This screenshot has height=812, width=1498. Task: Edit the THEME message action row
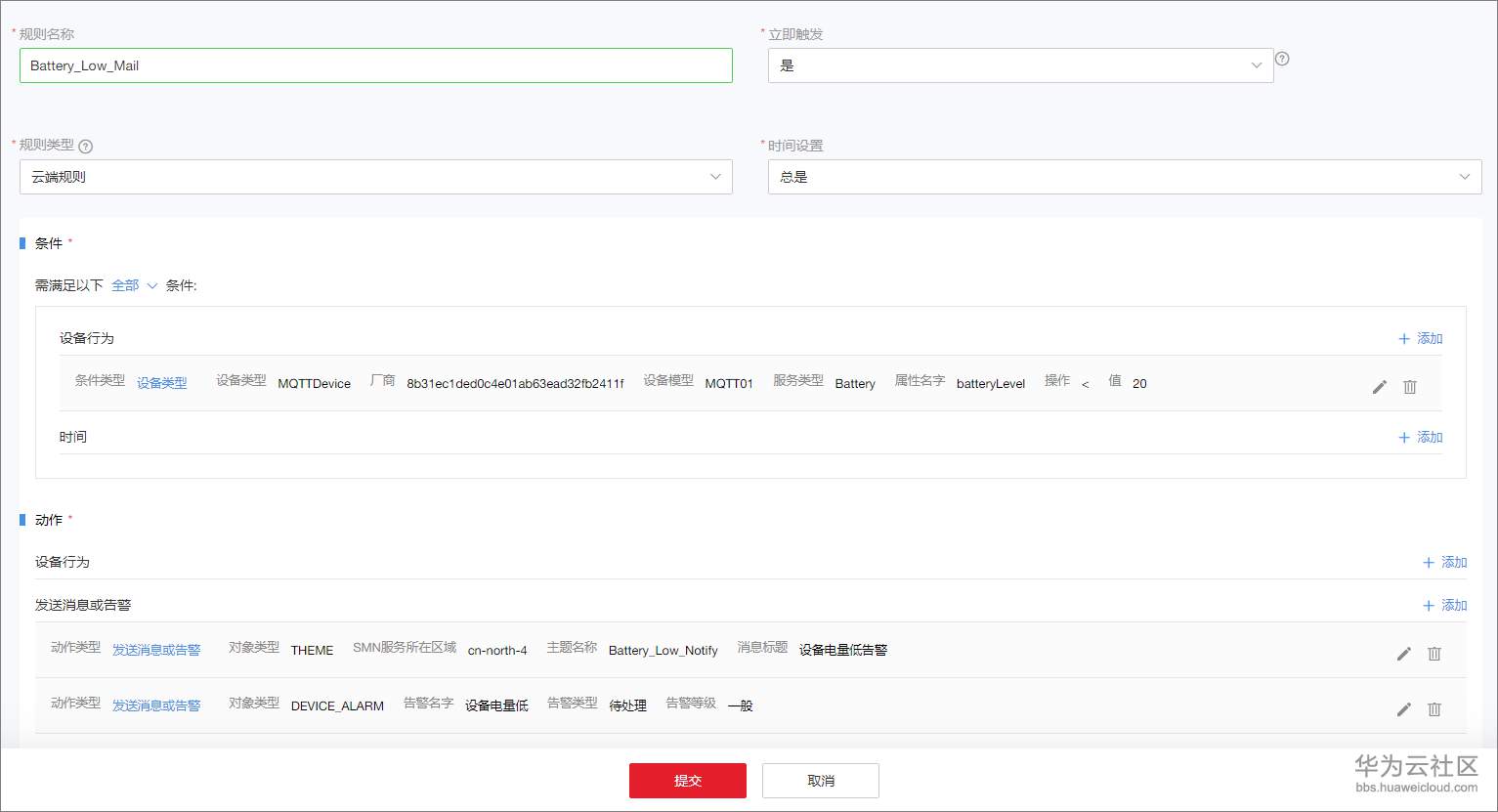point(1404,654)
